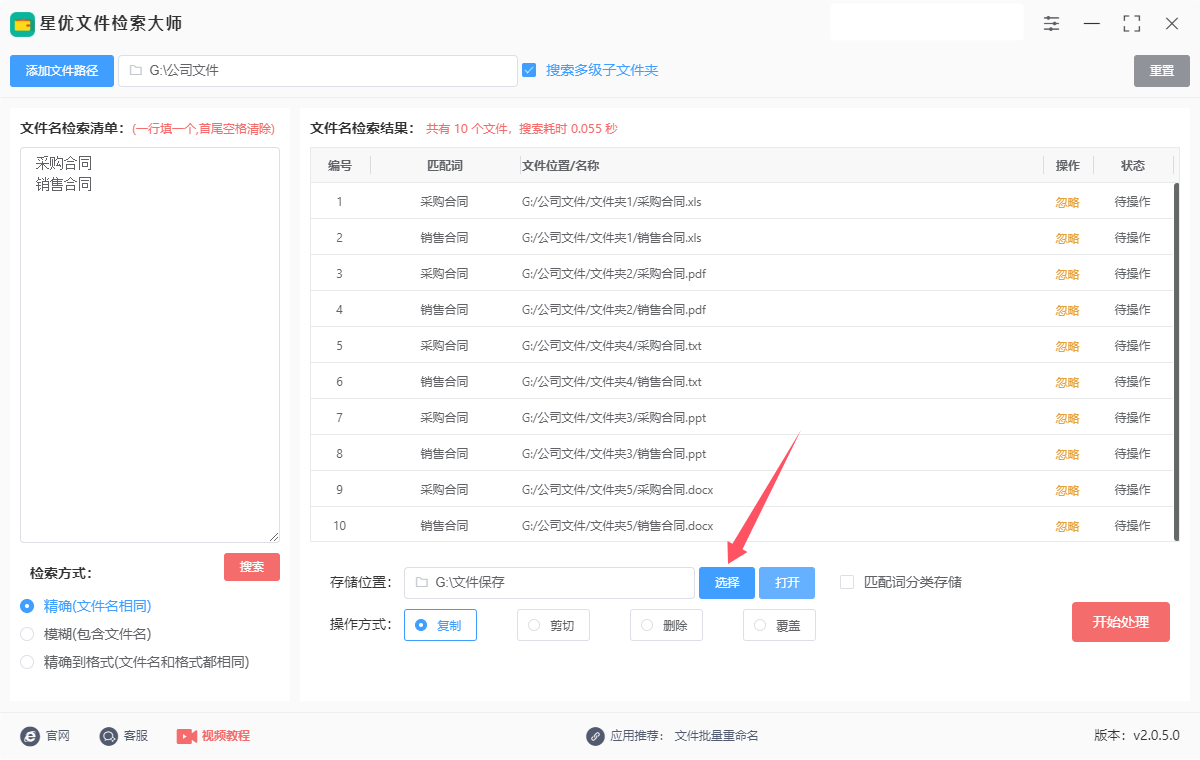Maximize the window with the fullscreen icon
1200x760 pixels.
1132,23
